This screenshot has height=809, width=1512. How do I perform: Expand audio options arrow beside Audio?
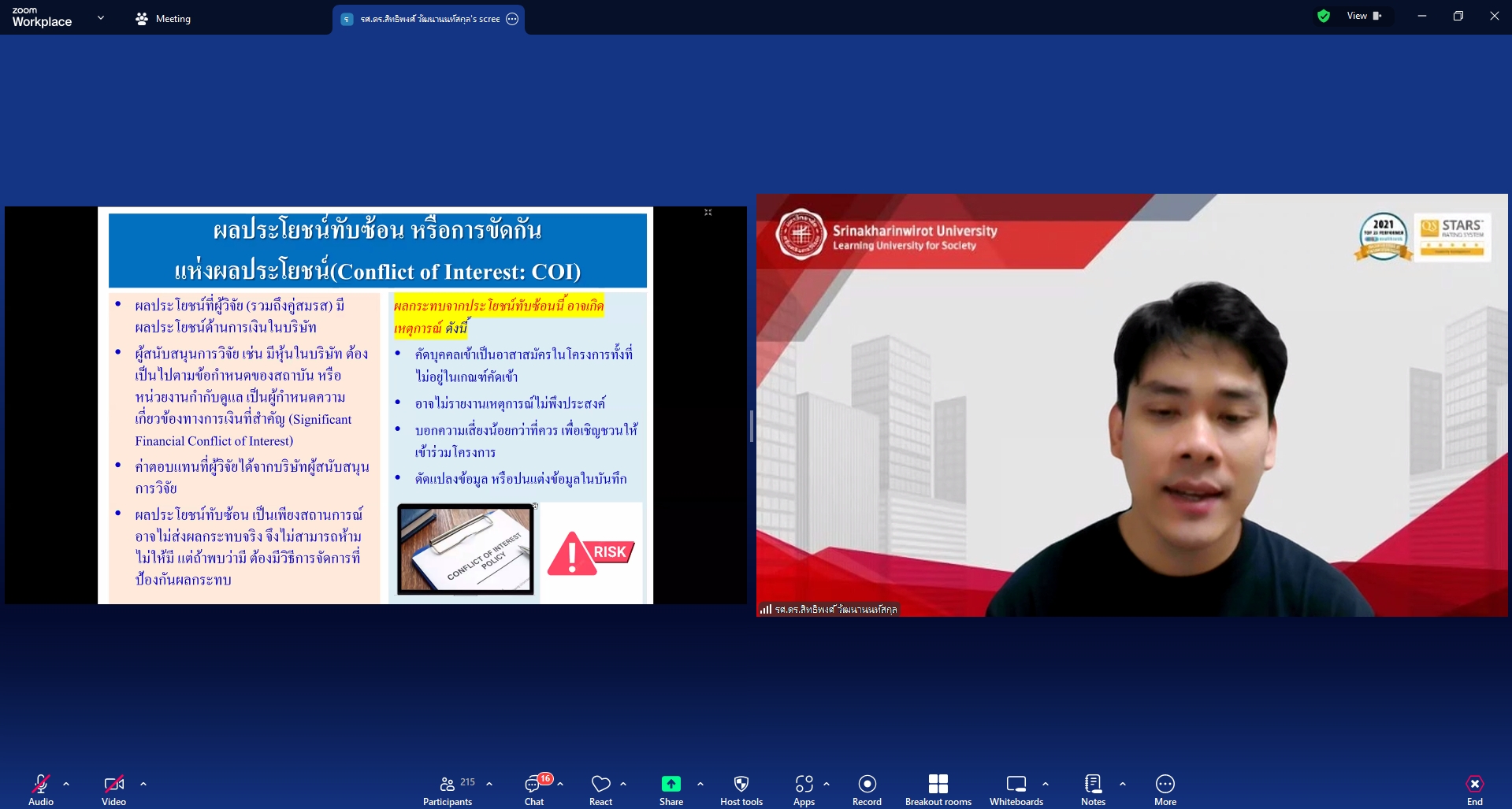66,784
